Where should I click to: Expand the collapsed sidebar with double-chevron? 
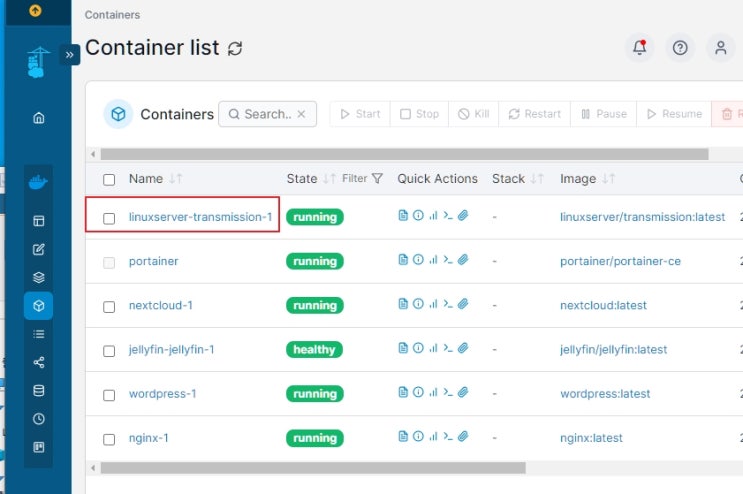[x=70, y=54]
